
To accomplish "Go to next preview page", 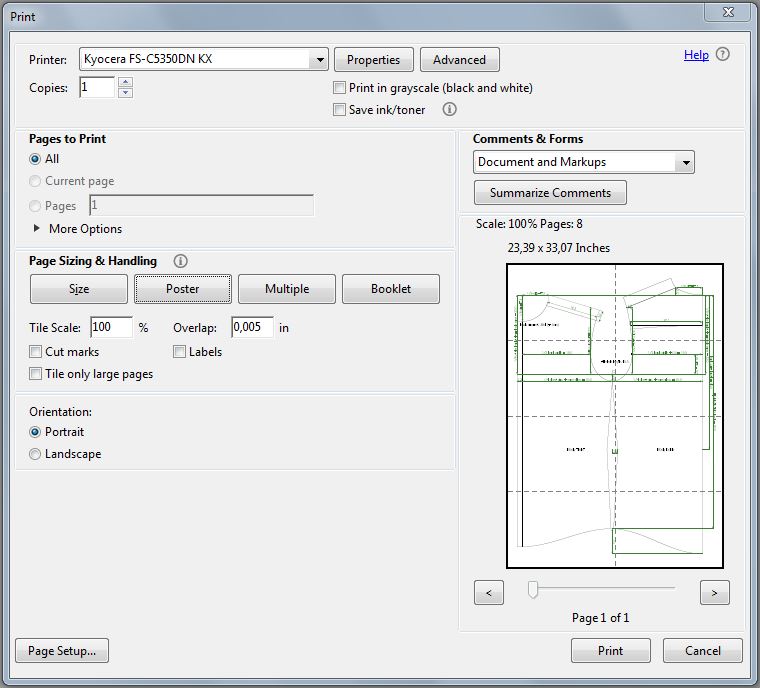I will (x=714, y=592).
